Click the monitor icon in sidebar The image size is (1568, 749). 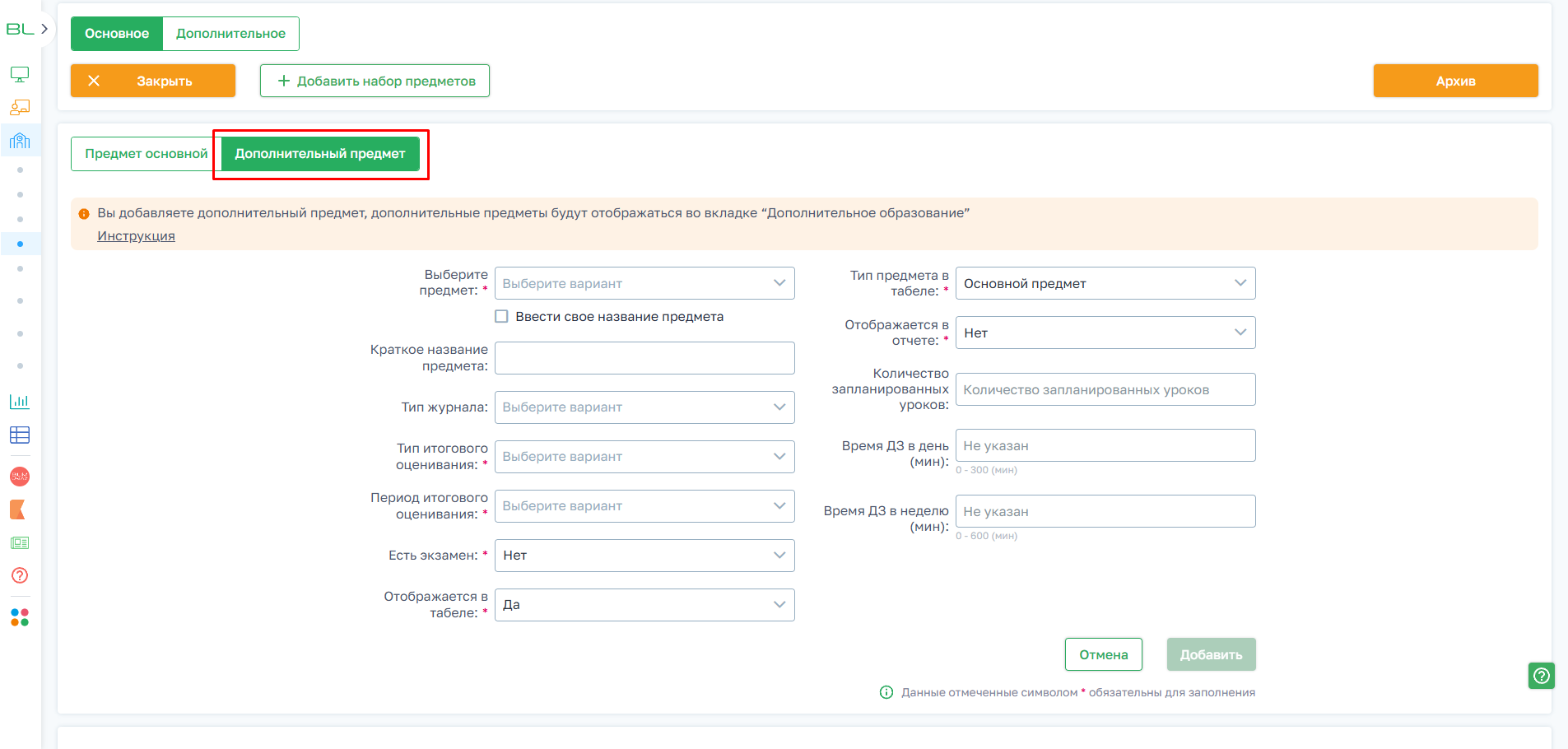(x=20, y=75)
